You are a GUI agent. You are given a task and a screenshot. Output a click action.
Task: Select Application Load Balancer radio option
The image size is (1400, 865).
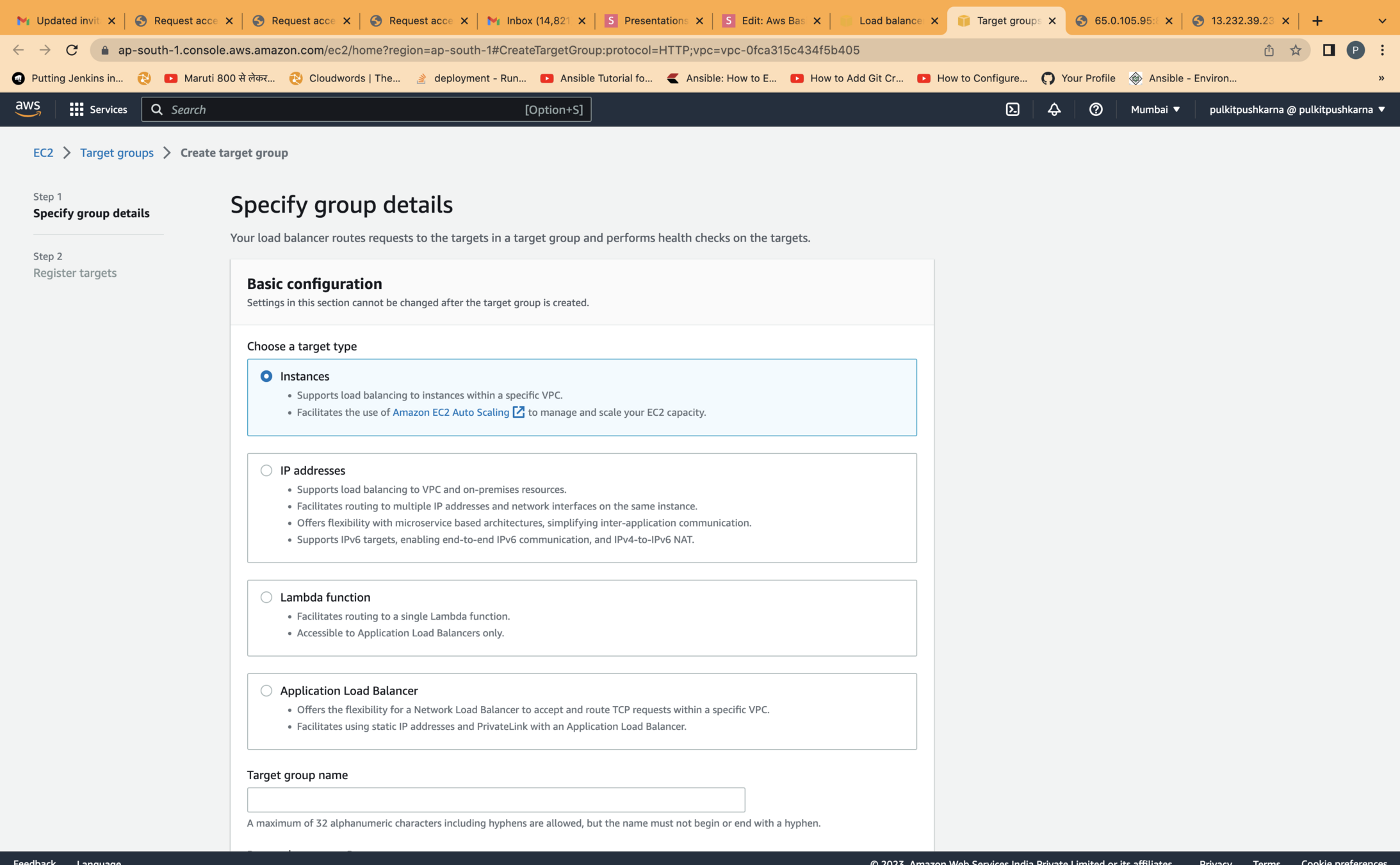click(x=266, y=691)
